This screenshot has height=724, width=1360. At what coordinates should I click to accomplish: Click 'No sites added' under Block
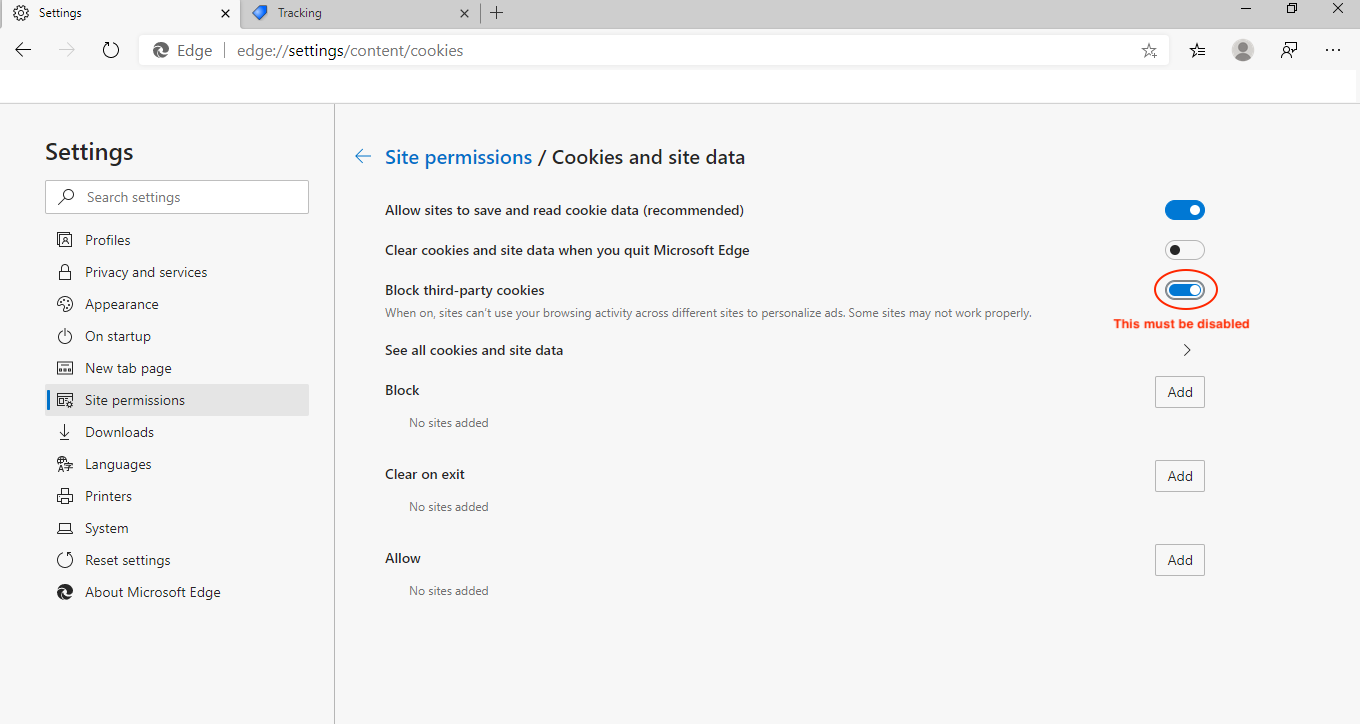pyautogui.click(x=449, y=423)
